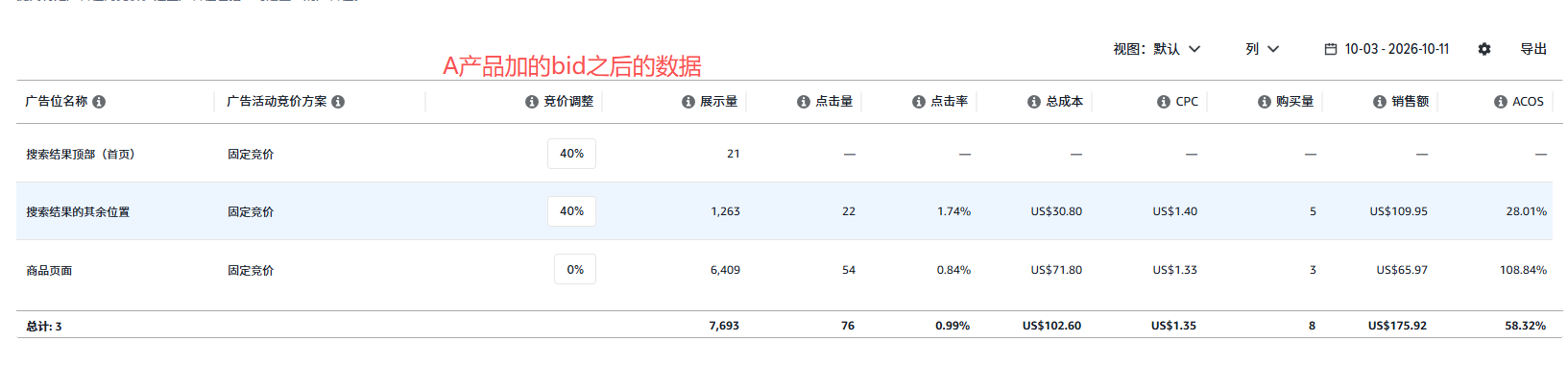Image resolution: width=1568 pixels, height=366 pixels.
Task: Edit bid adjustment for 搜索结果顶部（首页）
Action: click(571, 154)
